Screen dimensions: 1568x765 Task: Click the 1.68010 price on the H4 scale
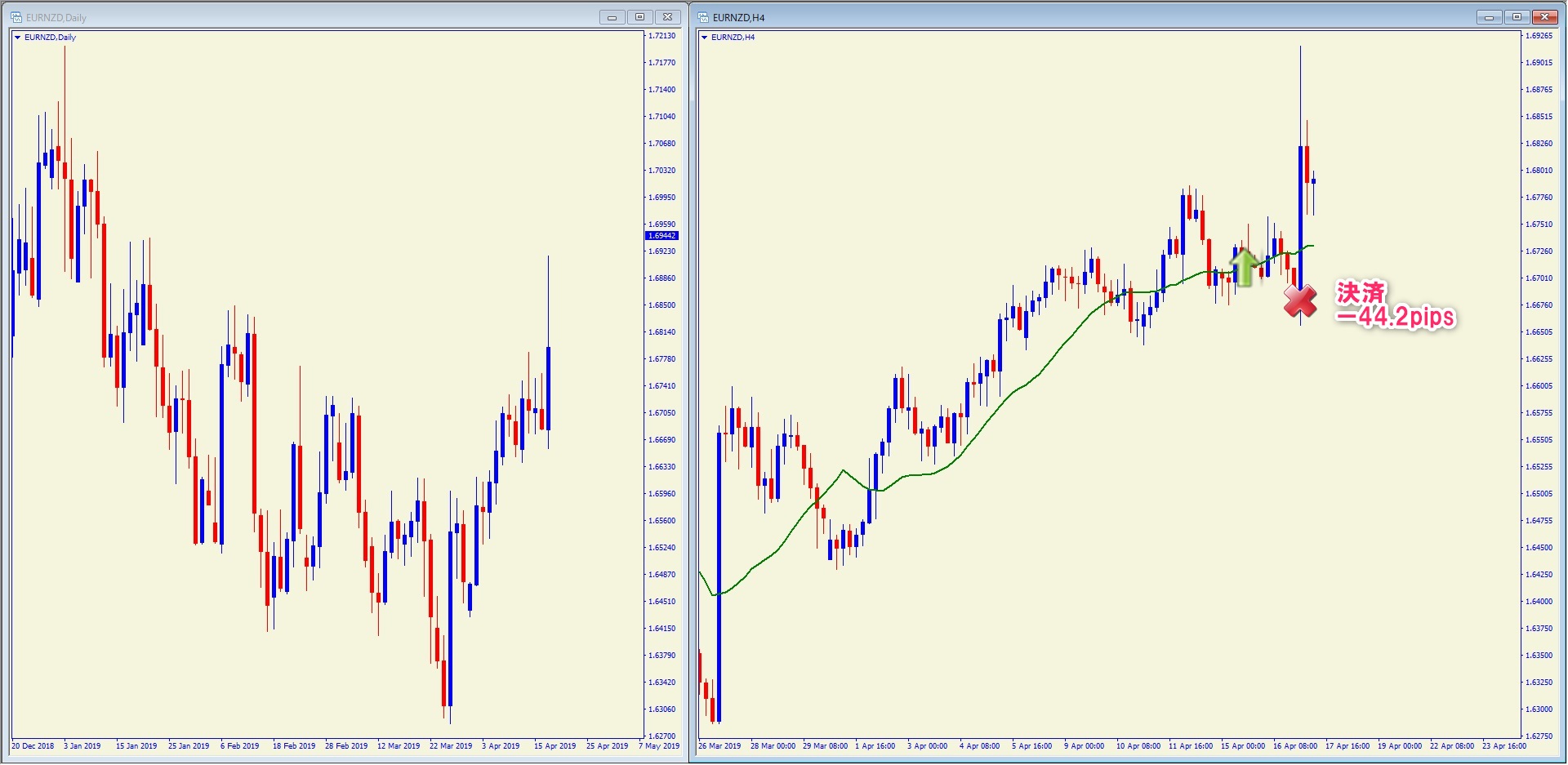coord(1539,171)
